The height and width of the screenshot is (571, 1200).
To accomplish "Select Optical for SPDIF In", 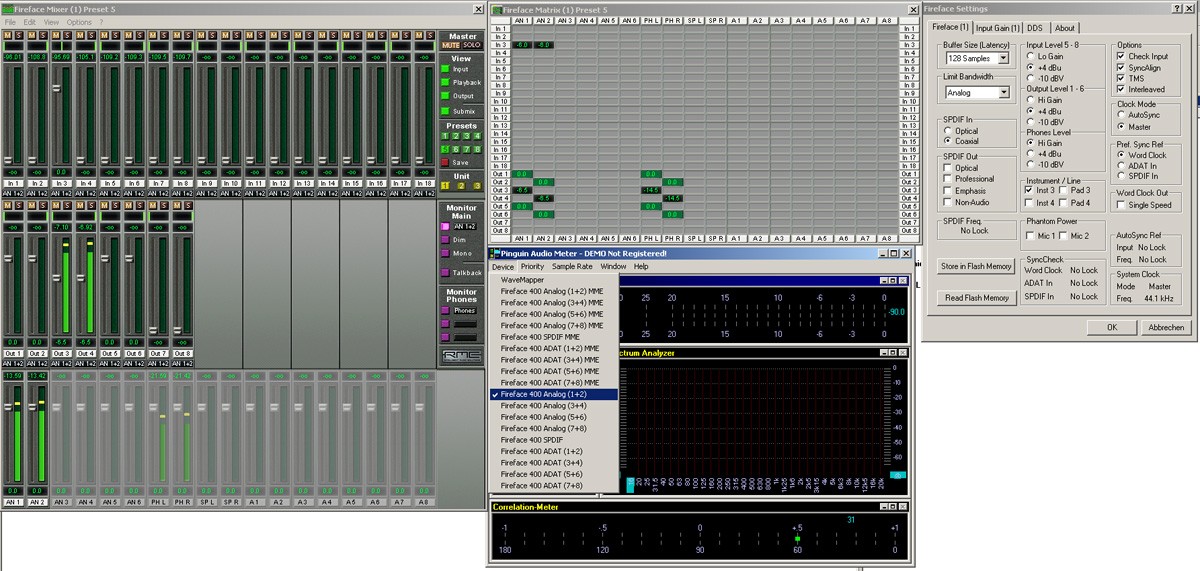I will 948,131.
